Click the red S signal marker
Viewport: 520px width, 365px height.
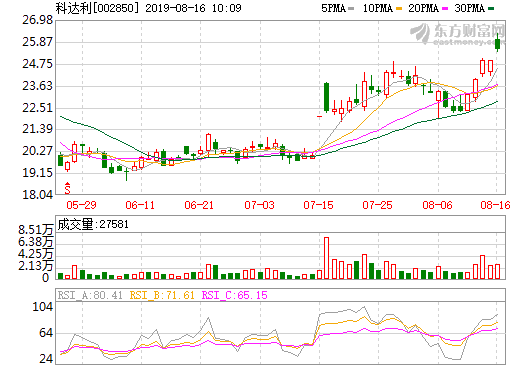click(x=68, y=188)
